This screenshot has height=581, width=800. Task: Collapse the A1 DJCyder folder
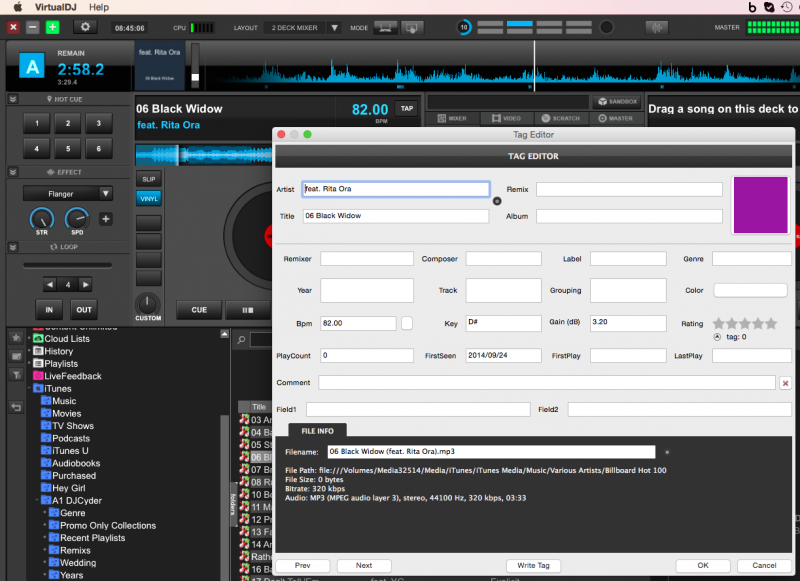tap(36, 500)
